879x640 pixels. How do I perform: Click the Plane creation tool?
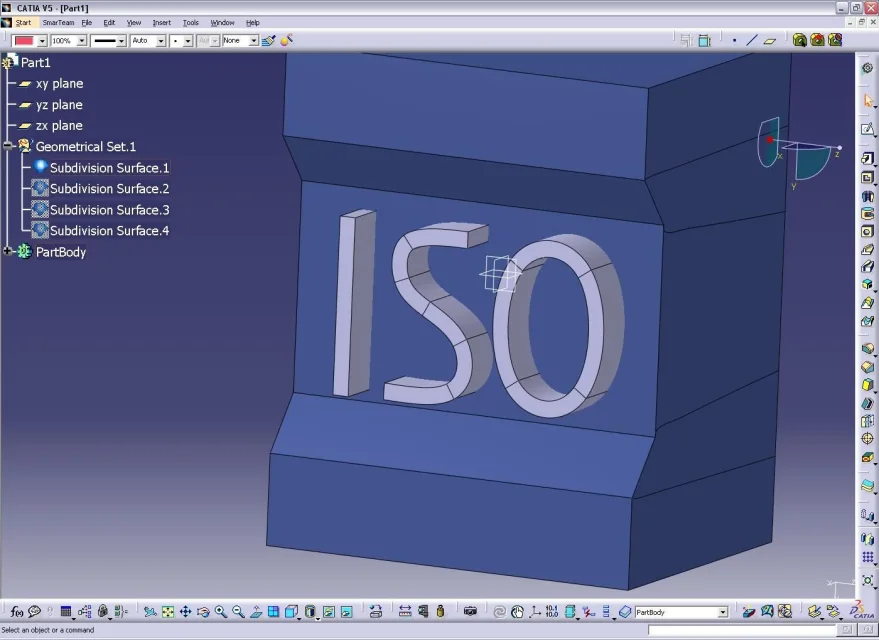[x=770, y=40]
